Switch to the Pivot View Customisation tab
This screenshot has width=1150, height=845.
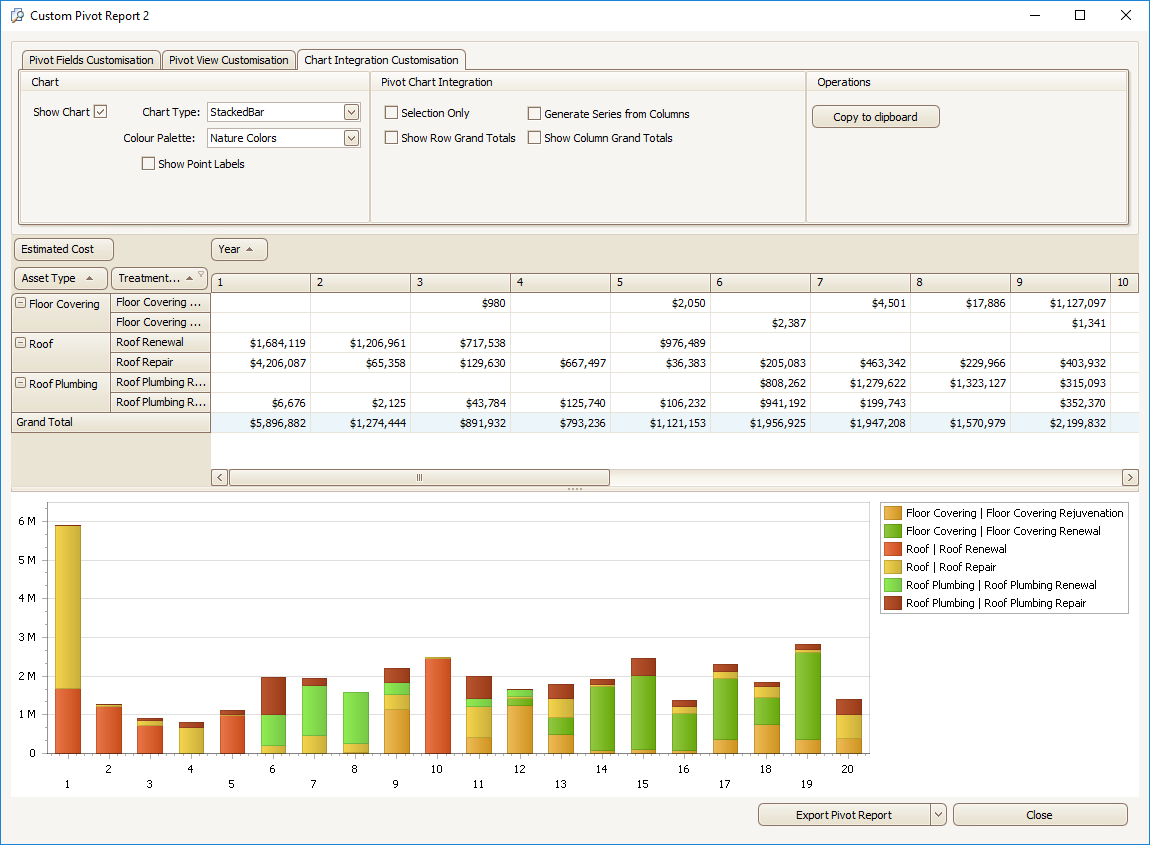pyautogui.click(x=228, y=60)
